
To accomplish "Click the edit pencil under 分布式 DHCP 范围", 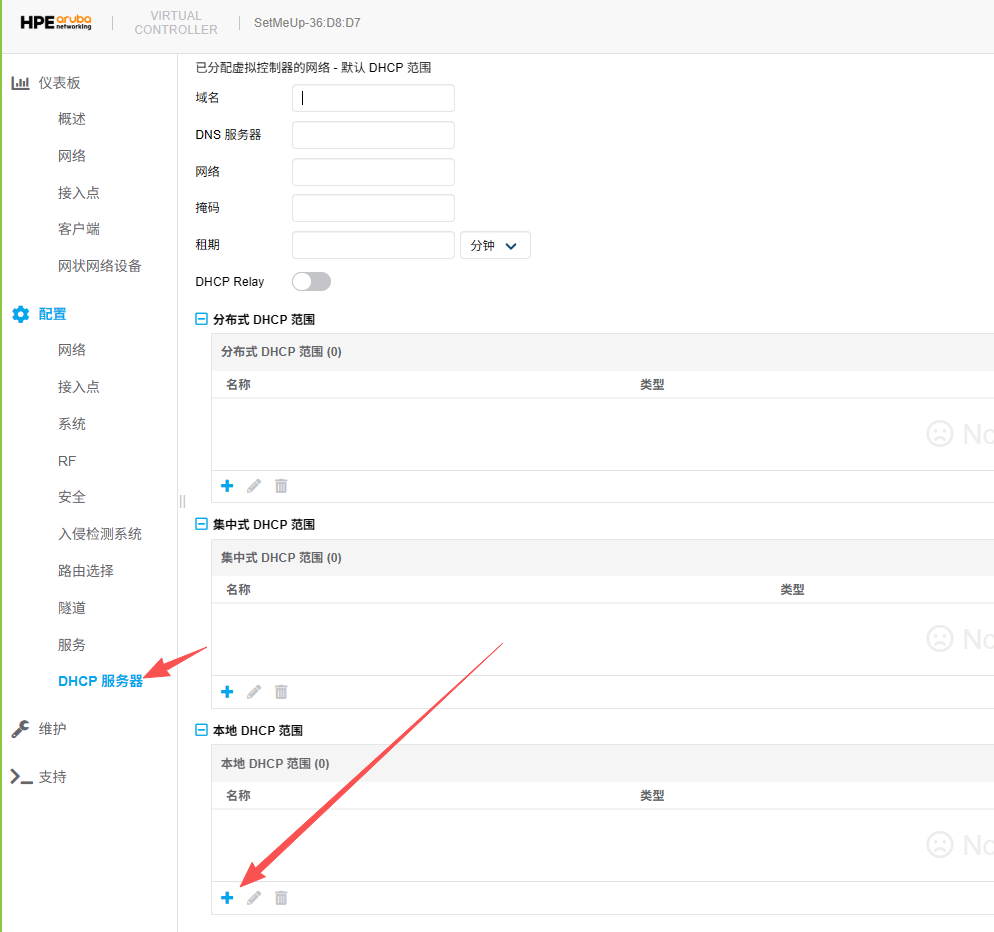I will (254, 486).
